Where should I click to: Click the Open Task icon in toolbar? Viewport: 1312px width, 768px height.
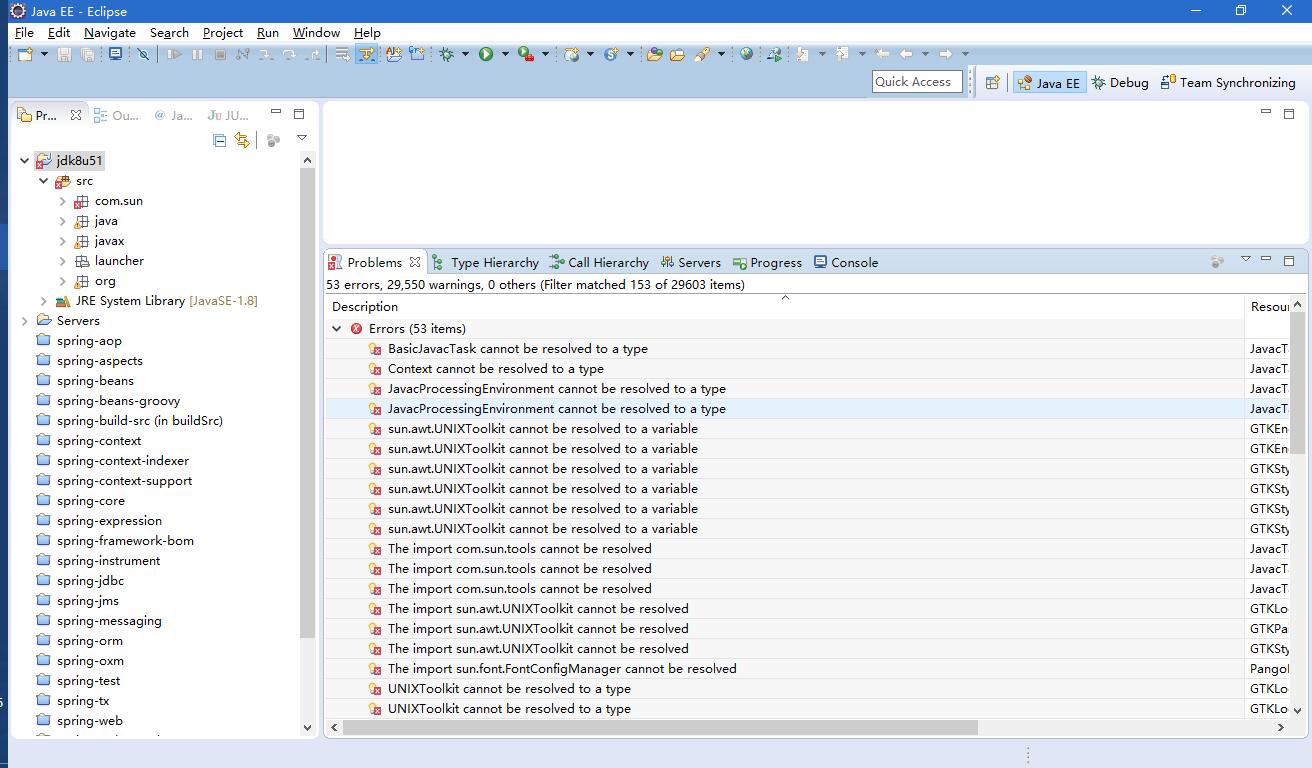tap(677, 54)
